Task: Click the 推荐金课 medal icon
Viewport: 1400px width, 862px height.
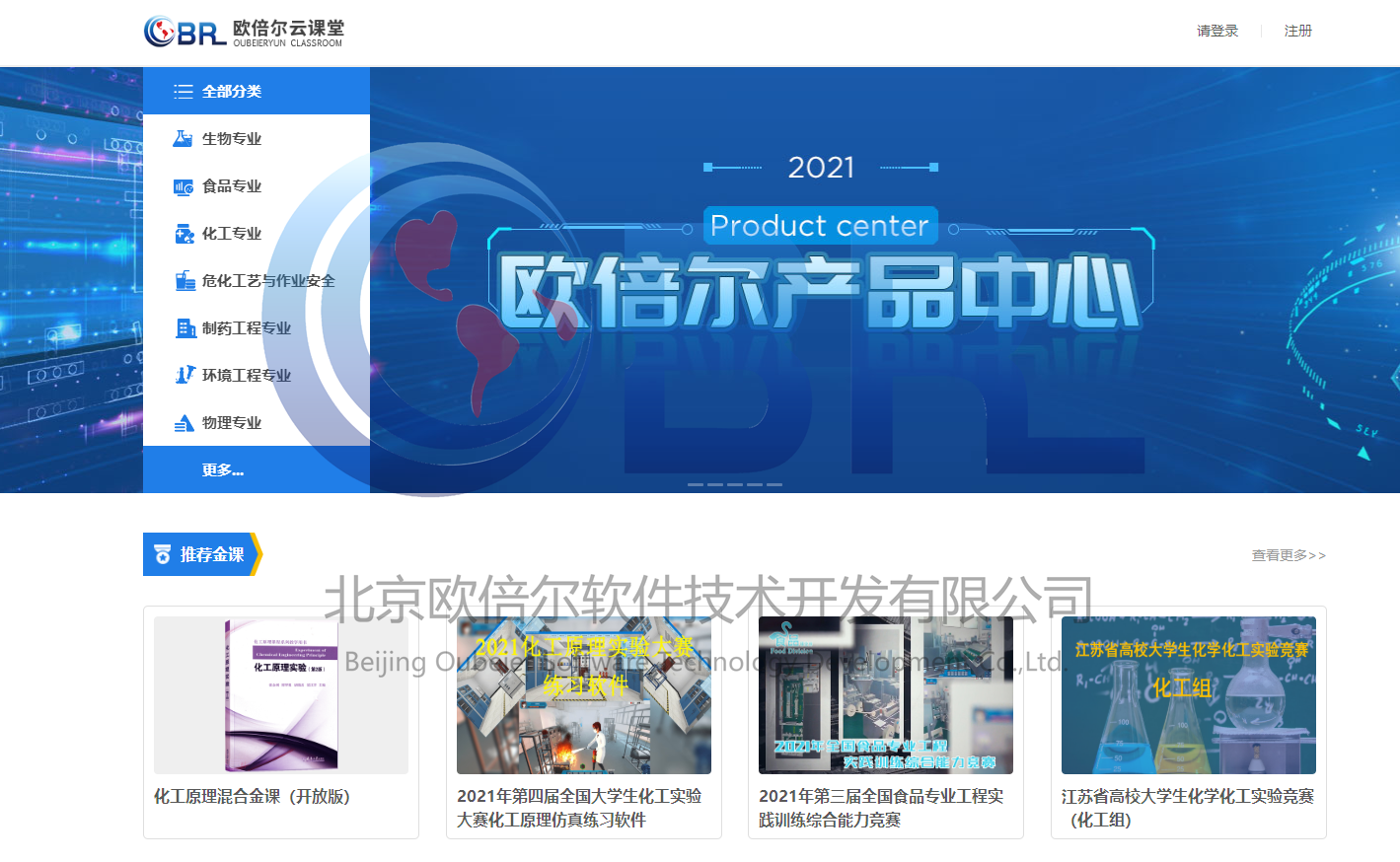Action: (163, 555)
